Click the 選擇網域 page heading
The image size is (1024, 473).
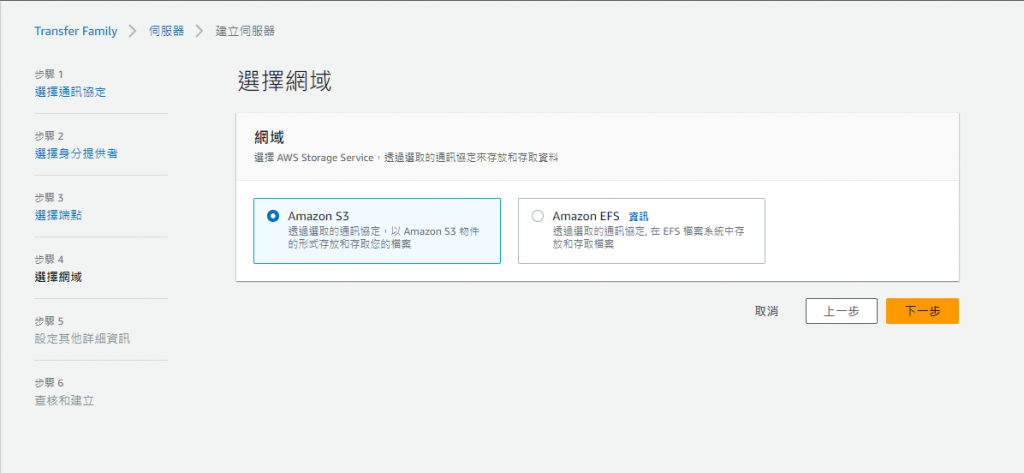pos(285,82)
